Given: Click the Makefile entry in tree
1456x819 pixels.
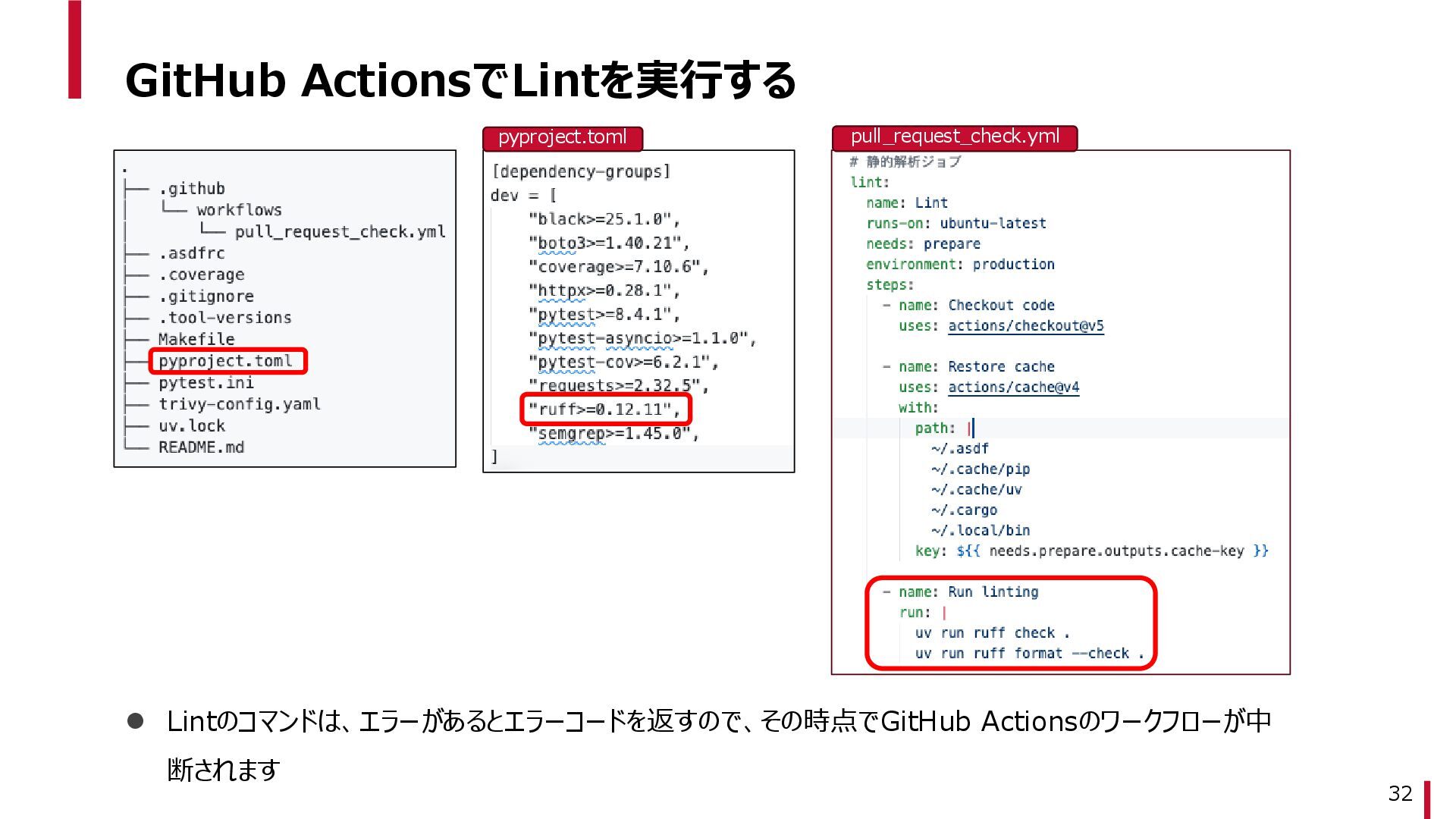Looking at the screenshot, I should pos(196,339).
